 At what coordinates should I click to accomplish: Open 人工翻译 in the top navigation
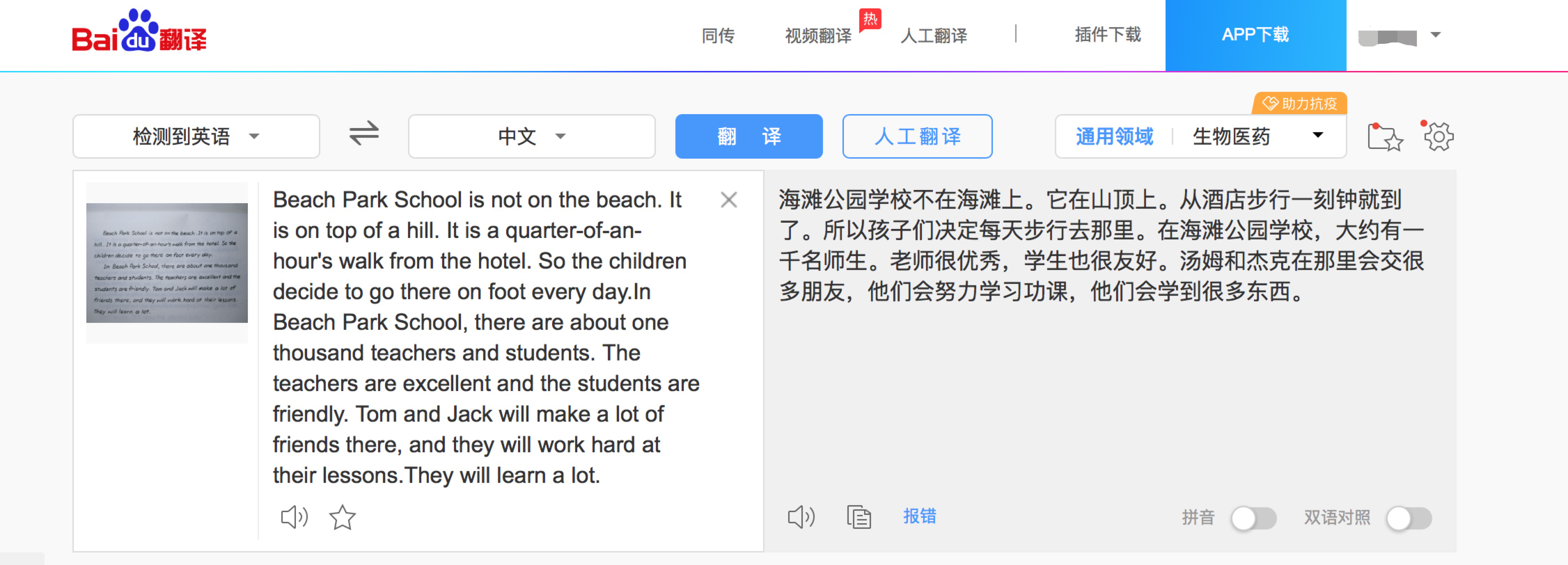click(x=934, y=35)
